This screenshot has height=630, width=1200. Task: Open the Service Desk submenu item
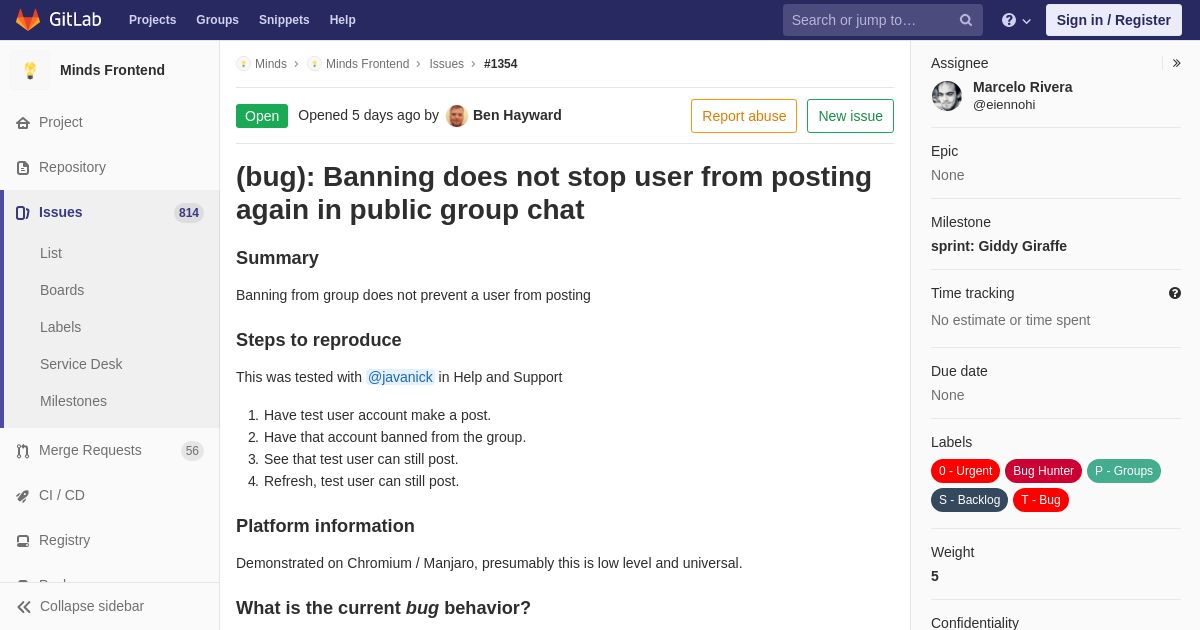[x=81, y=364]
